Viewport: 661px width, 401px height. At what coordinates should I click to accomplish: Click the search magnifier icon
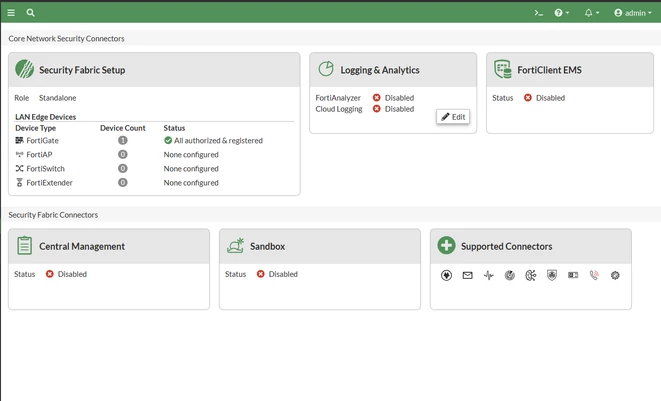(x=30, y=13)
